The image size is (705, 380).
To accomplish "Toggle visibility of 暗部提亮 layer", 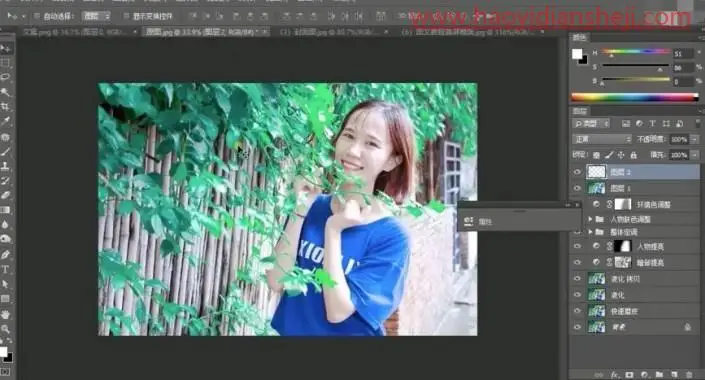I will [x=577, y=262].
